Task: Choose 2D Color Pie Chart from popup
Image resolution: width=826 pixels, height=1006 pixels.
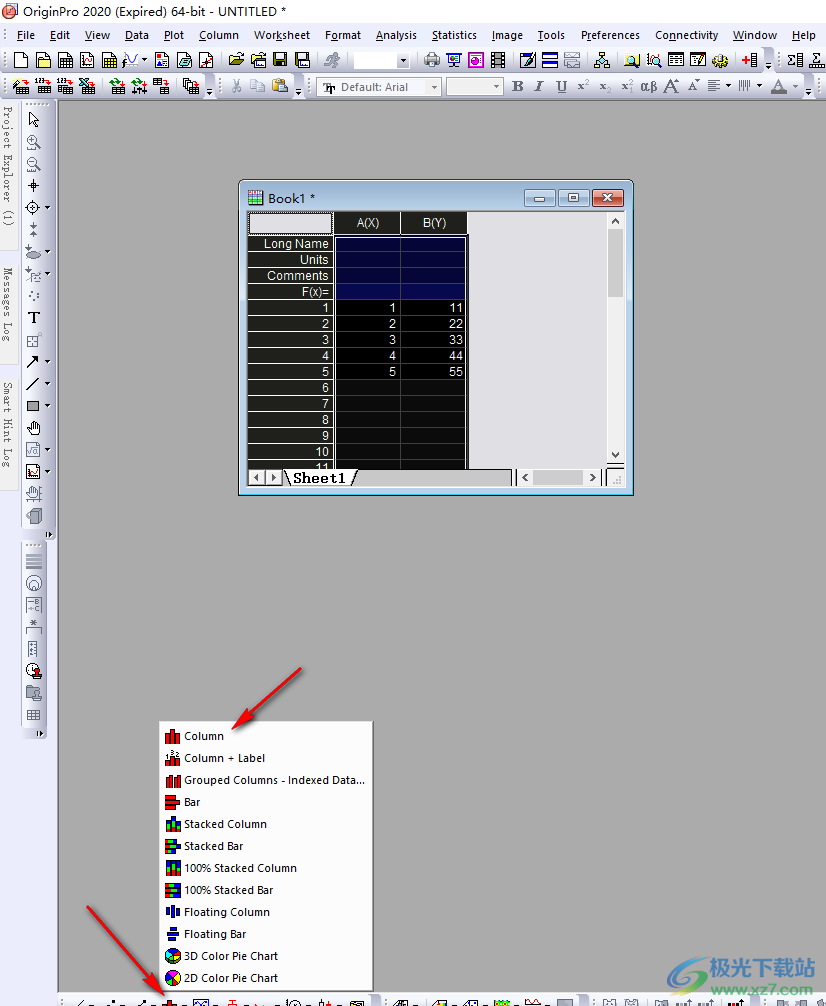Action: pyautogui.click(x=266, y=978)
